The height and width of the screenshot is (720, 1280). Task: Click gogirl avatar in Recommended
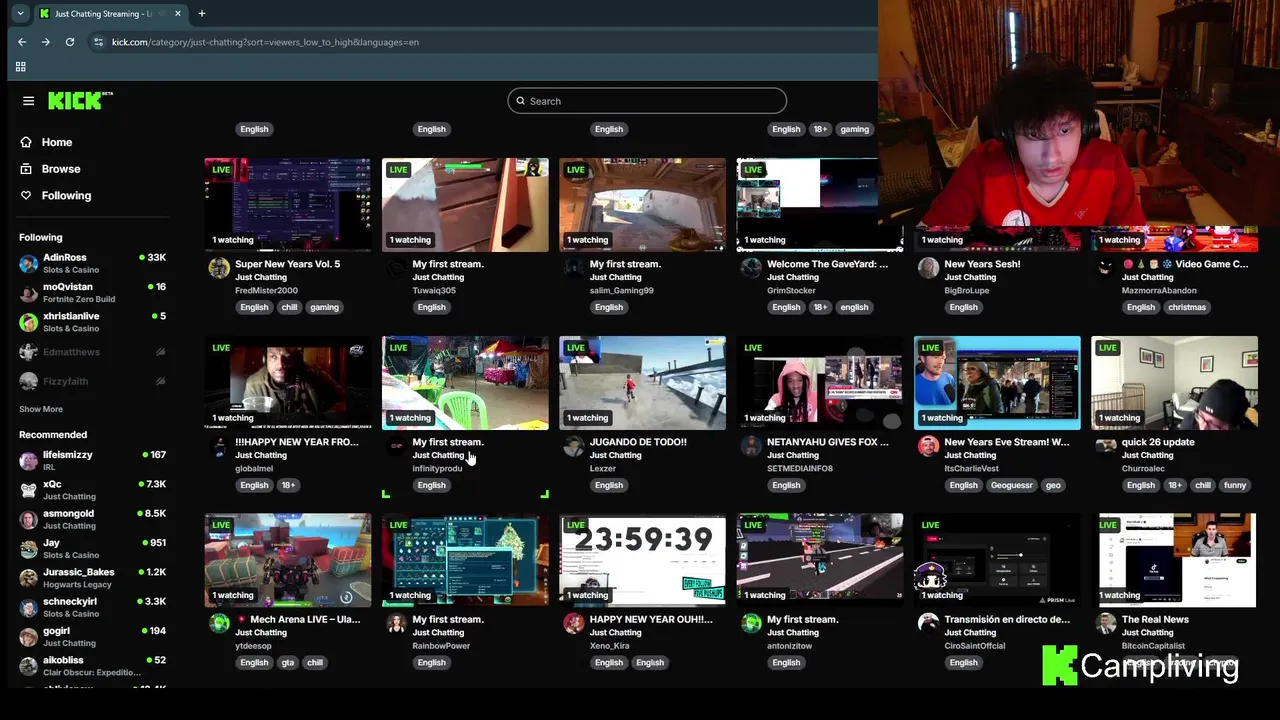tap(28, 636)
